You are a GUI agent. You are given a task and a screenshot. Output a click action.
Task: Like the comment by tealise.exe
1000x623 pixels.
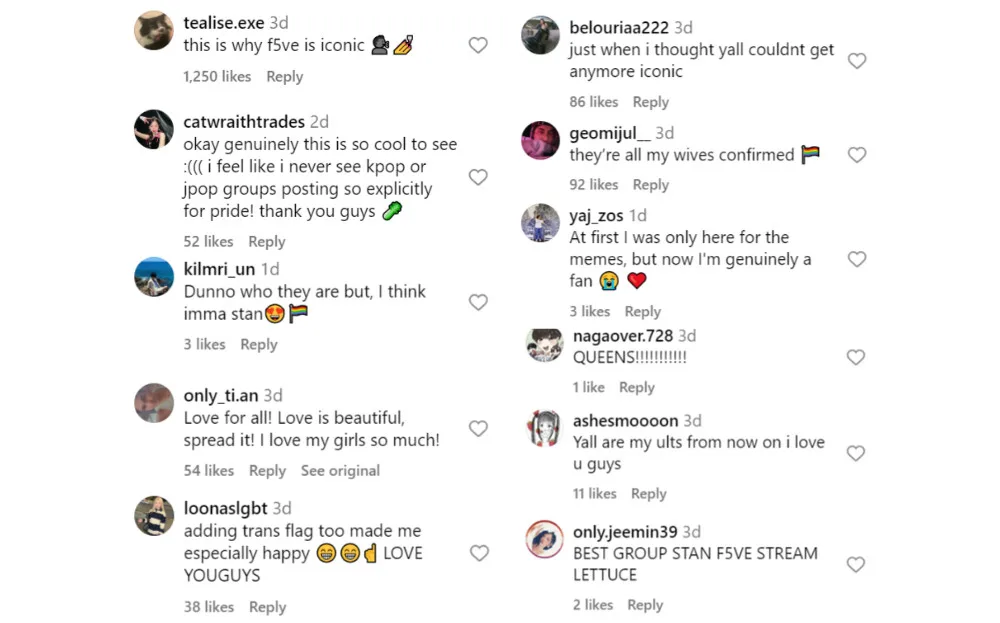(478, 45)
